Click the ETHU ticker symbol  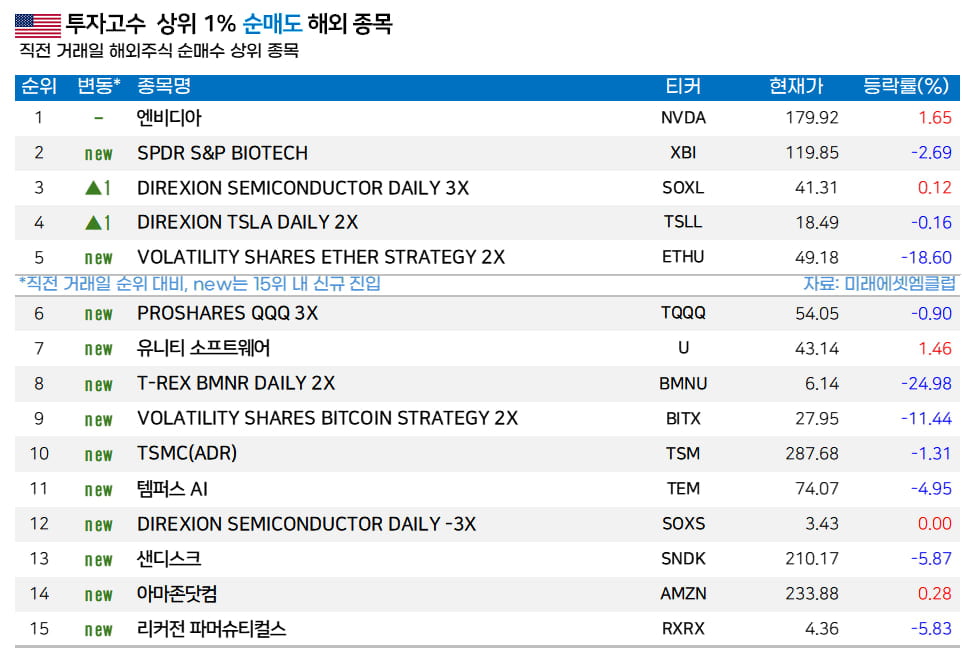(683, 257)
